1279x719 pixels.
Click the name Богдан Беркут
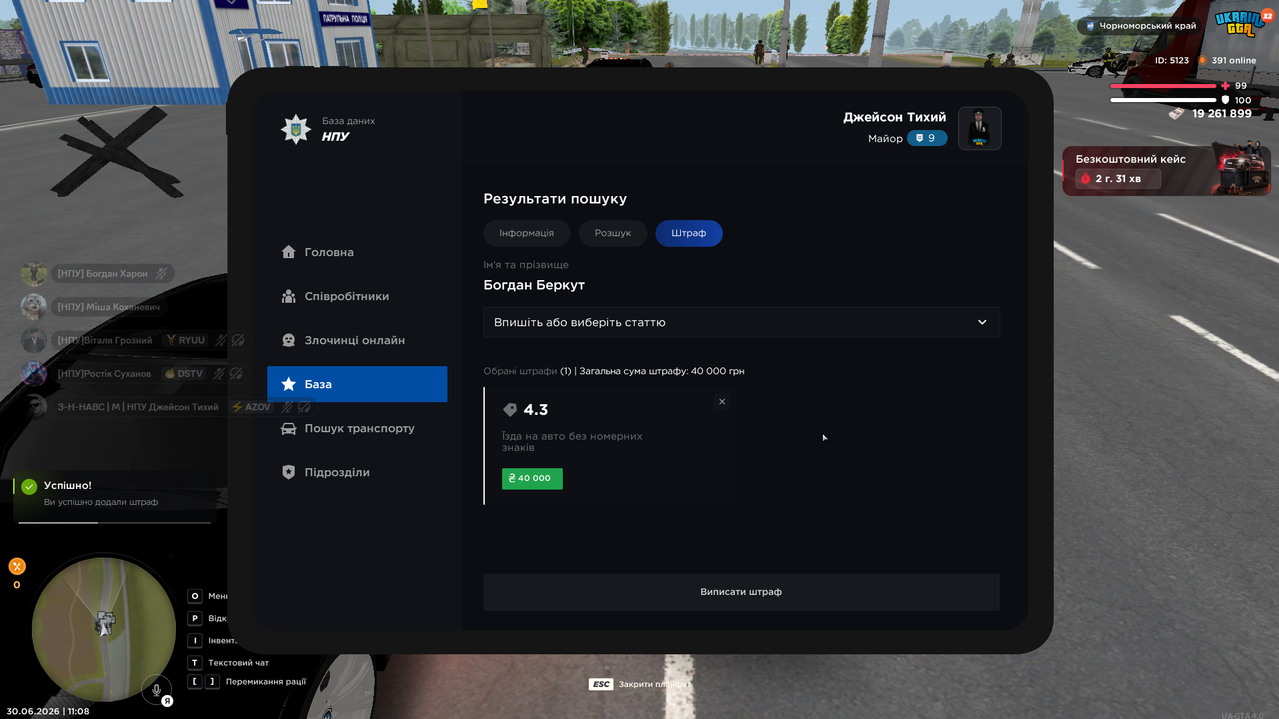[534, 285]
